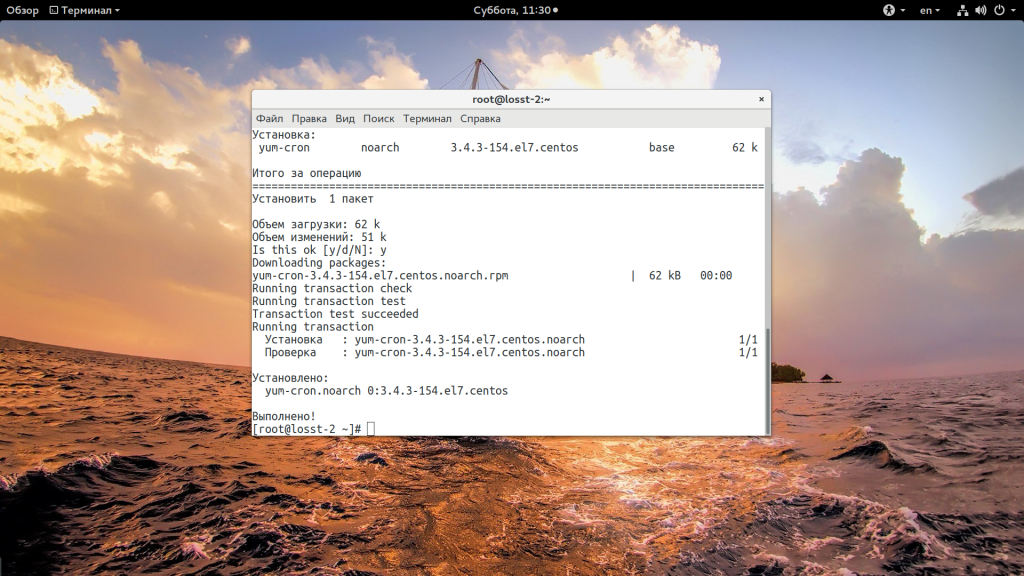Click the command prompt after [root@losst-2 ~]#
The width and height of the screenshot is (1024, 576).
pyautogui.click(x=371, y=429)
